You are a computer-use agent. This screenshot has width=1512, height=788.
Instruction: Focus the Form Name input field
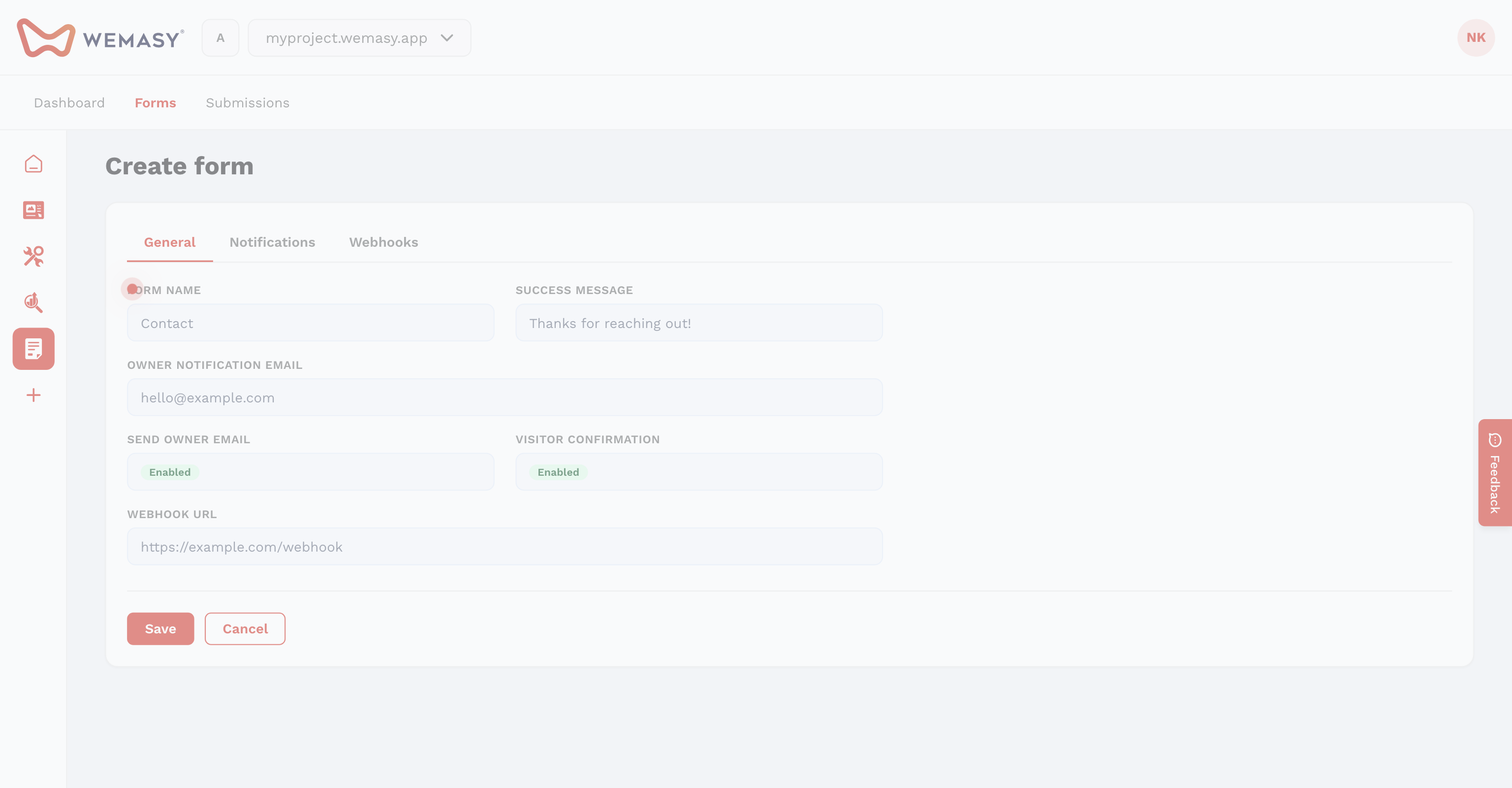[x=311, y=323]
